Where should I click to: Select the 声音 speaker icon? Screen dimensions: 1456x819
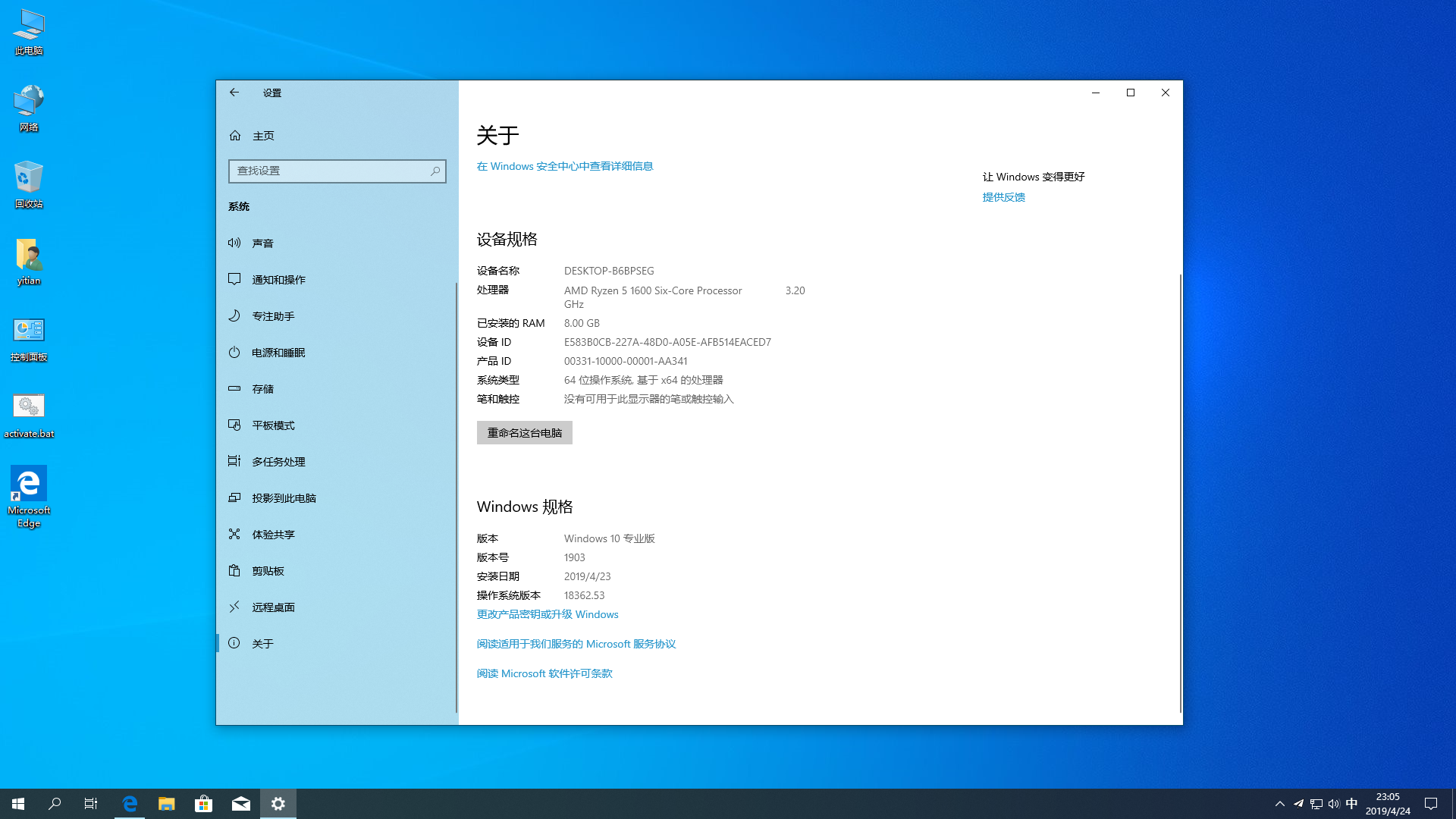[234, 243]
